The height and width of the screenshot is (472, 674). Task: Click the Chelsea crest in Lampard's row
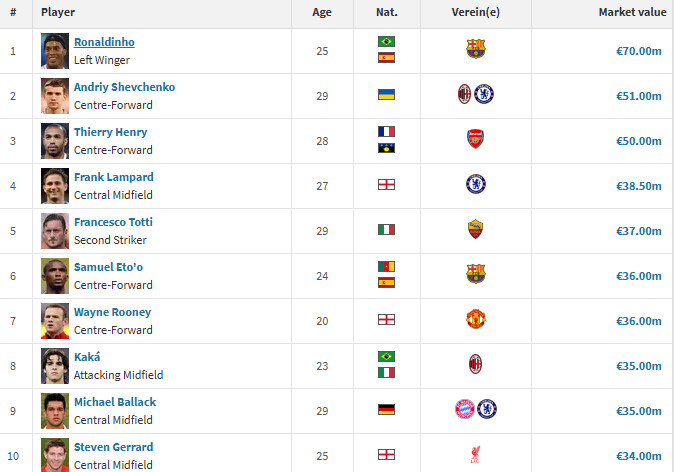475,184
